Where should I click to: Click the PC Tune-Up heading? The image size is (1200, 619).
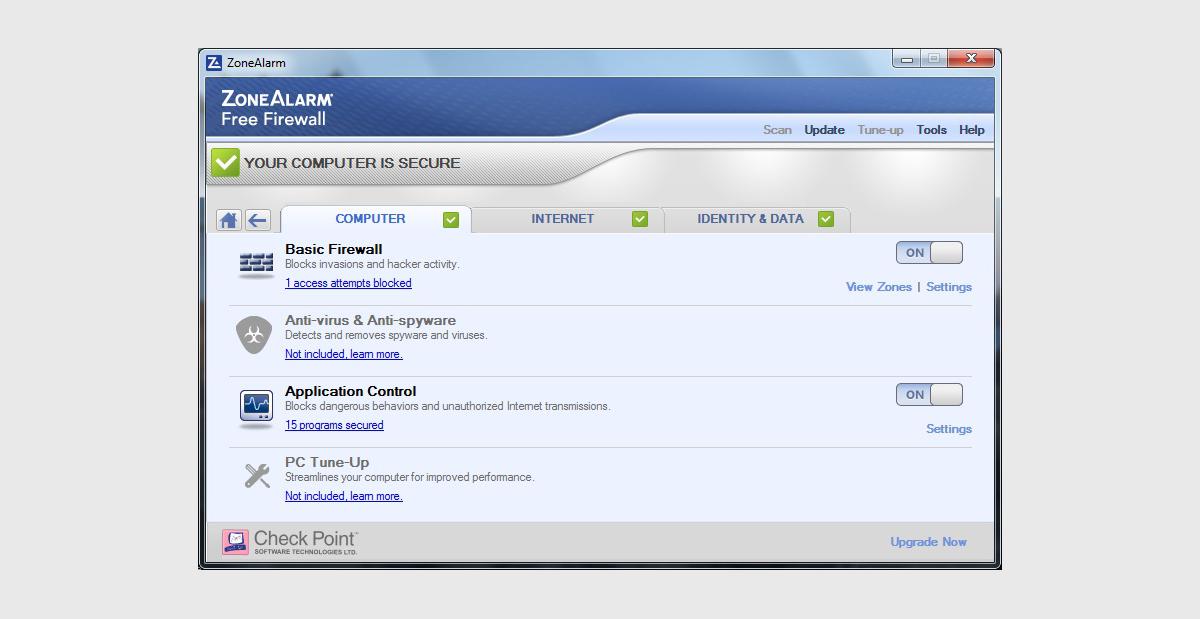[x=327, y=462]
